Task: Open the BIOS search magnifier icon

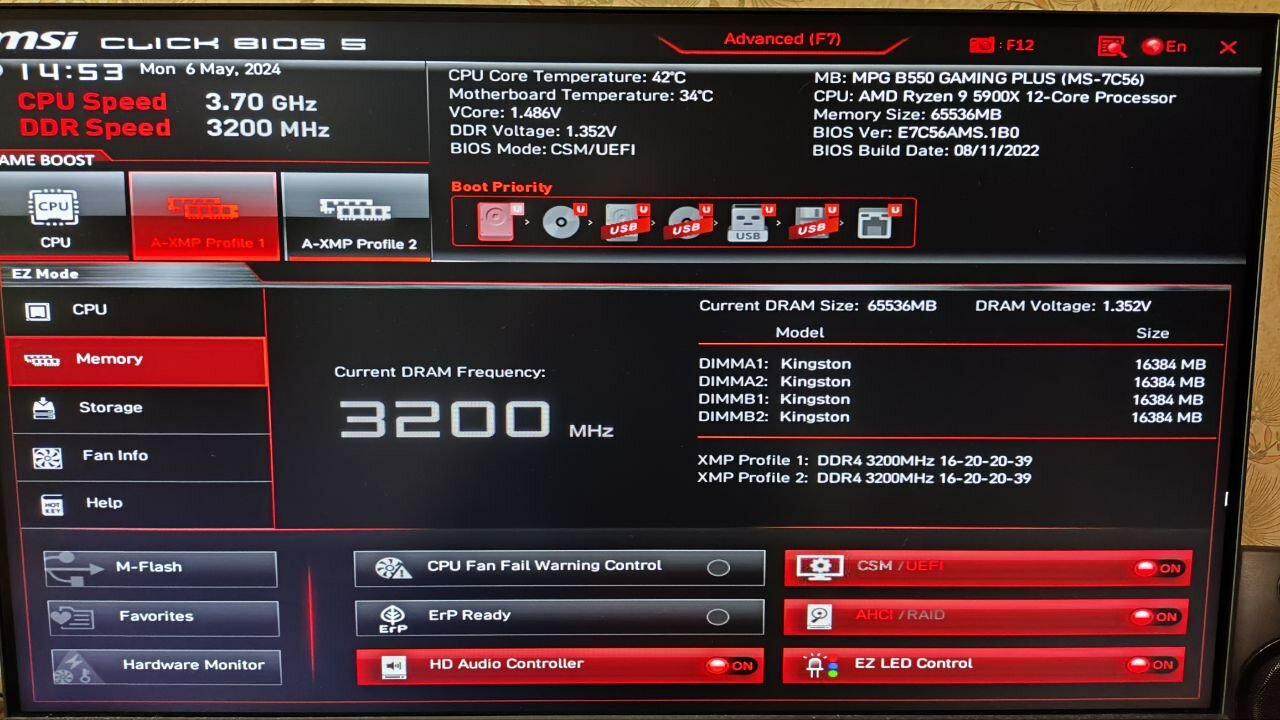Action: click(1112, 46)
